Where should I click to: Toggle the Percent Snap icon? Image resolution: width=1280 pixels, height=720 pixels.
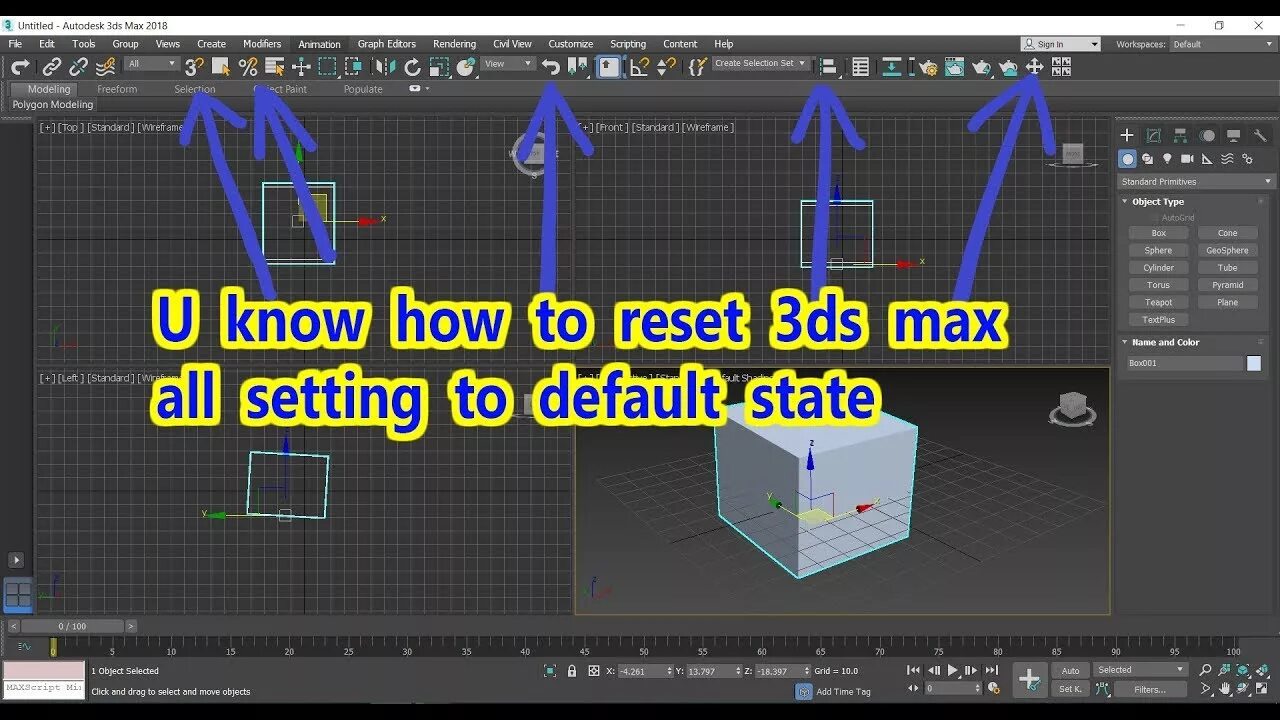click(248, 67)
